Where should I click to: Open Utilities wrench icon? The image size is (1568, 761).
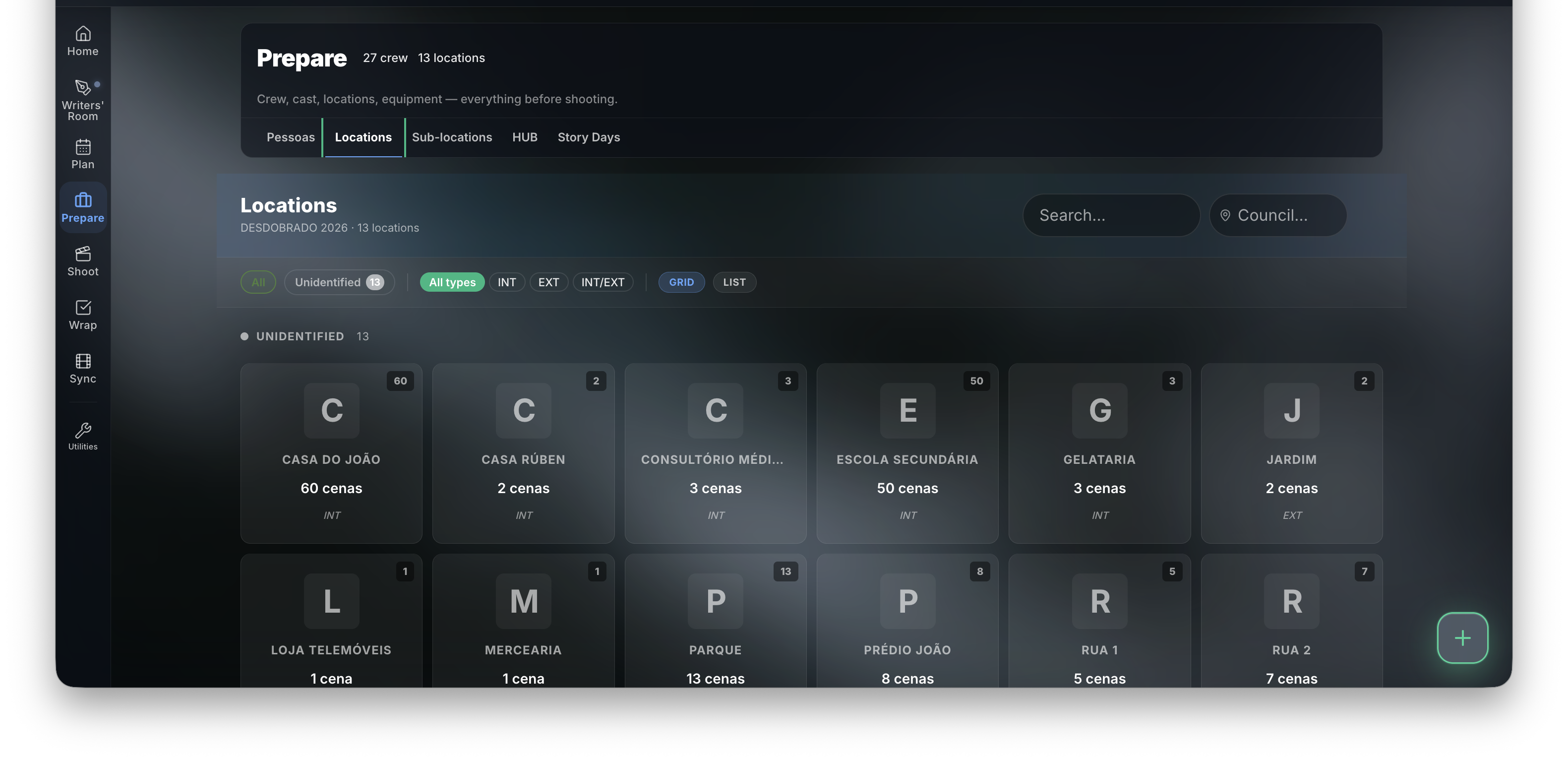(x=83, y=431)
